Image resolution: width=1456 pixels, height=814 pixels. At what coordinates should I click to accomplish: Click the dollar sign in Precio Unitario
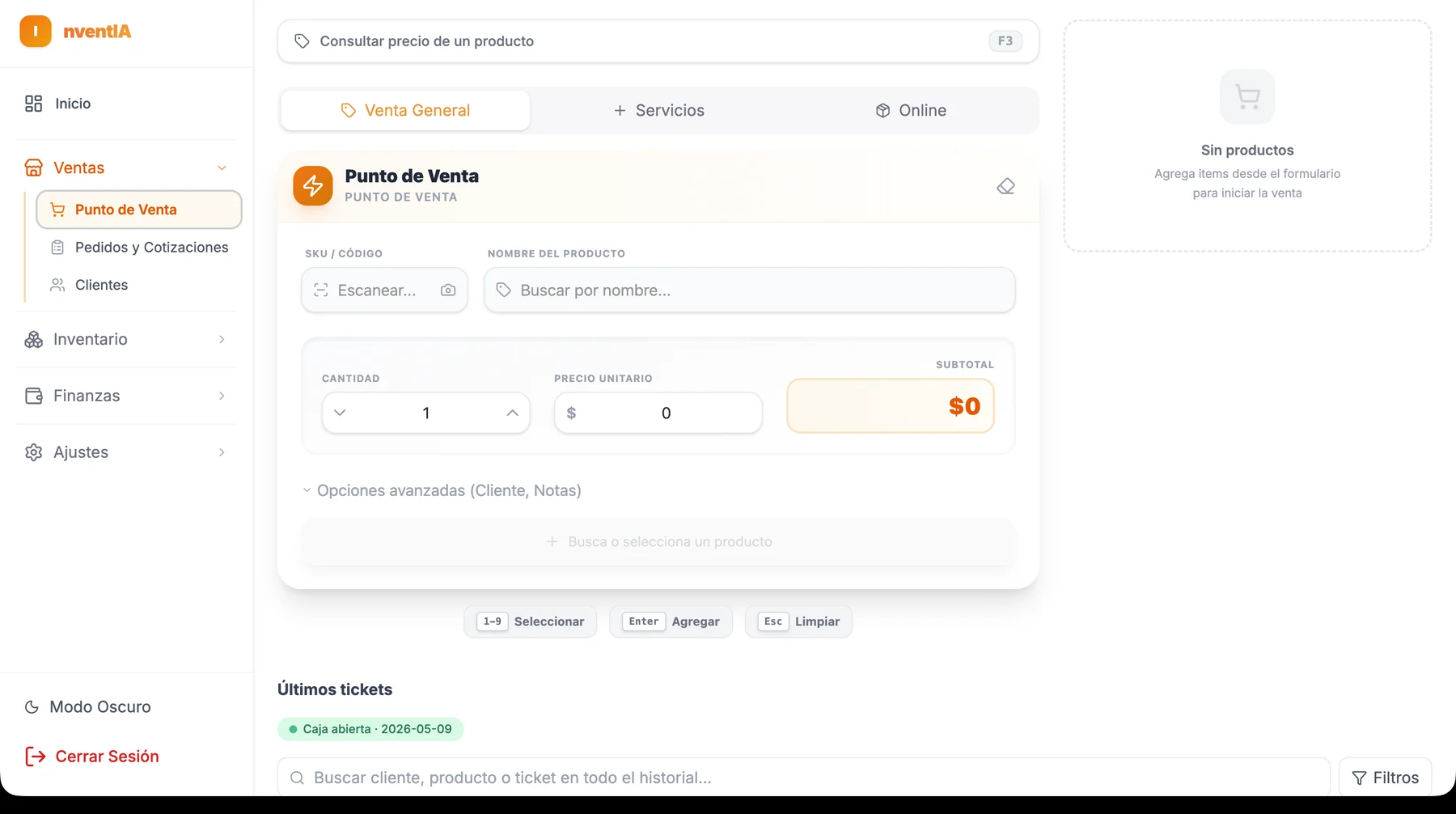pos(571,413)
